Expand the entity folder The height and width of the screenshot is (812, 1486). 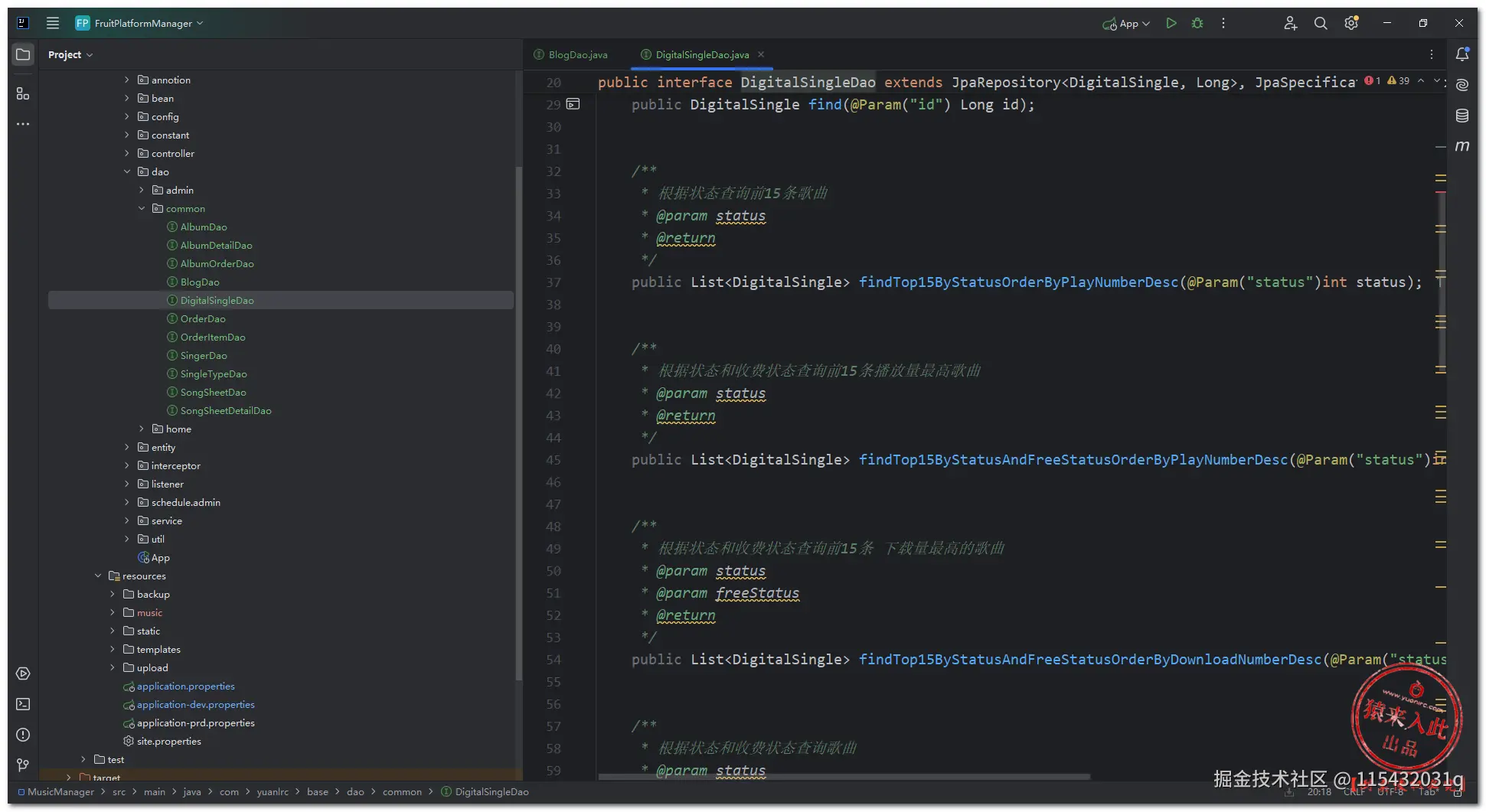[x=127, y=447]
